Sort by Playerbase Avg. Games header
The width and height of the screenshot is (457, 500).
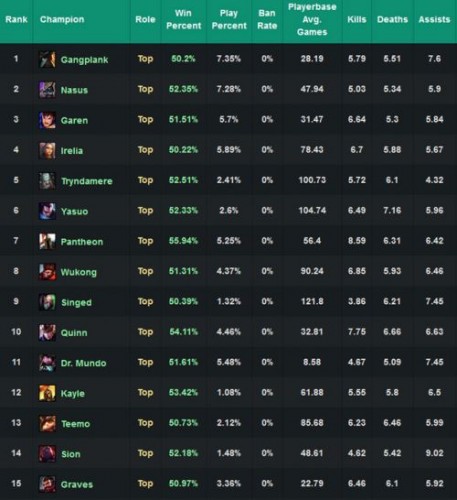[x=312, y=19]
